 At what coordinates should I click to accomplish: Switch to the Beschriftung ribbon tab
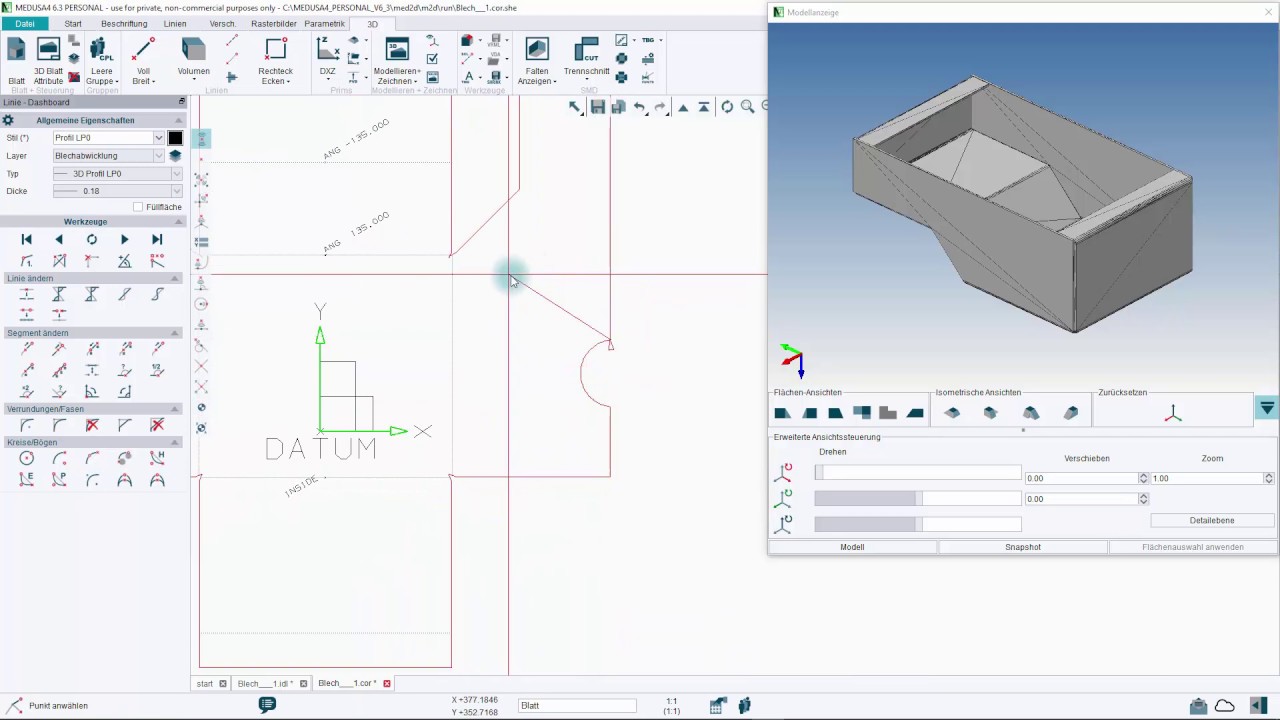point(124,24)
